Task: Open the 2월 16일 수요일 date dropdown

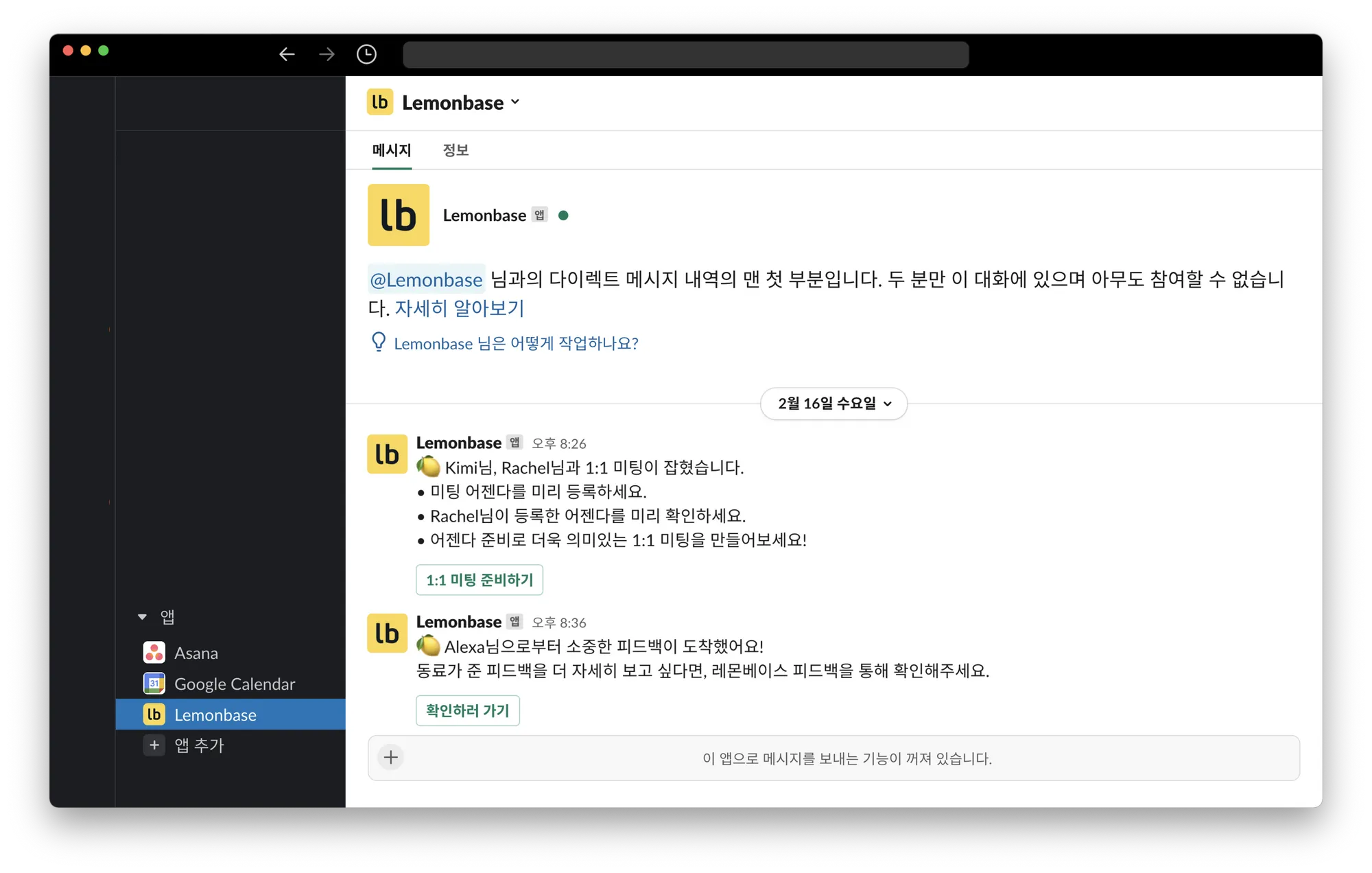Action: 833,404
